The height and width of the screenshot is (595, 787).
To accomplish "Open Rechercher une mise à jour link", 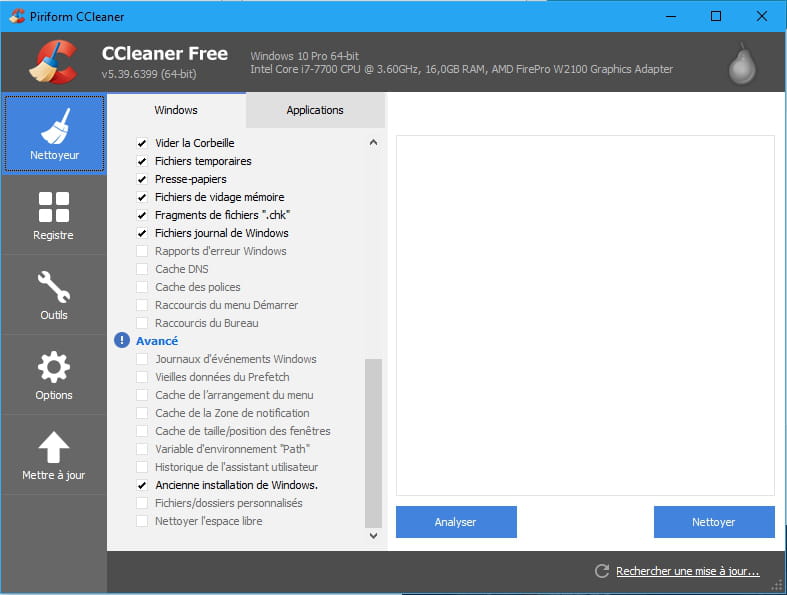I will tap(688, 571).
